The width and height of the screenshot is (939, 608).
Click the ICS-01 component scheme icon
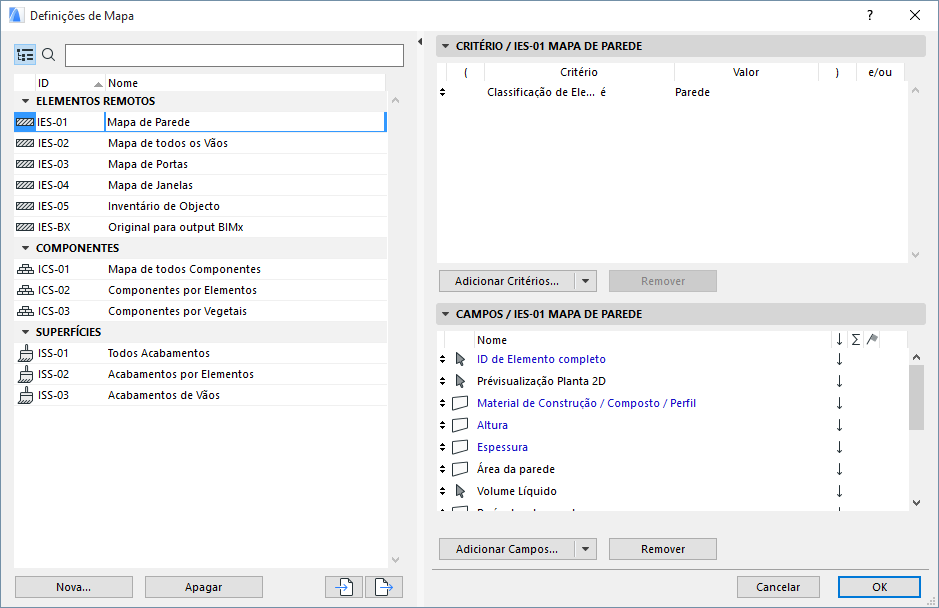click(26, 269)
